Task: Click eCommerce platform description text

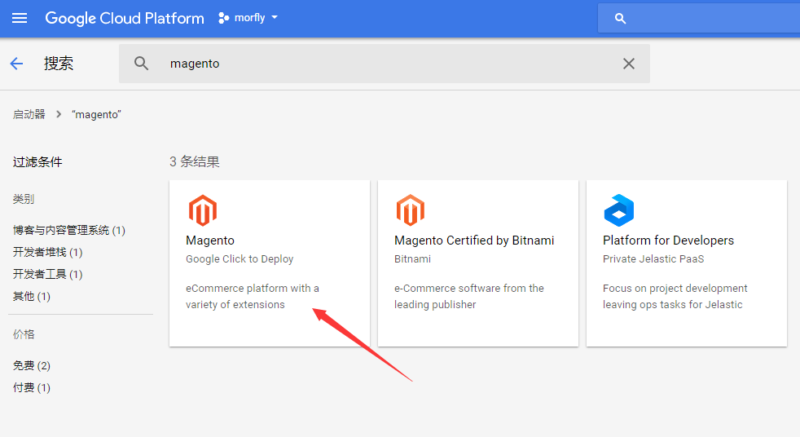Action: [252, 296]
